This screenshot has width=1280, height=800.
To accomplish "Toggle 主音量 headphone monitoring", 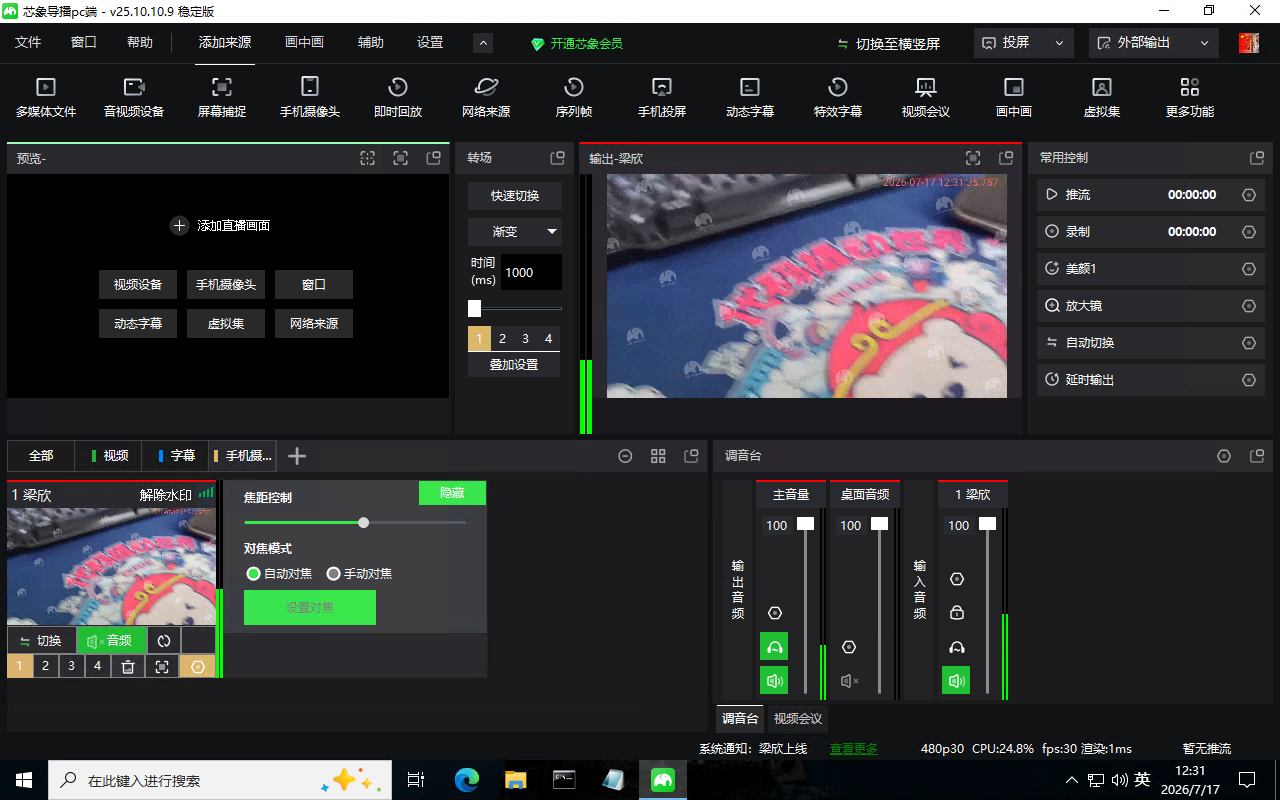I will 774,647.
